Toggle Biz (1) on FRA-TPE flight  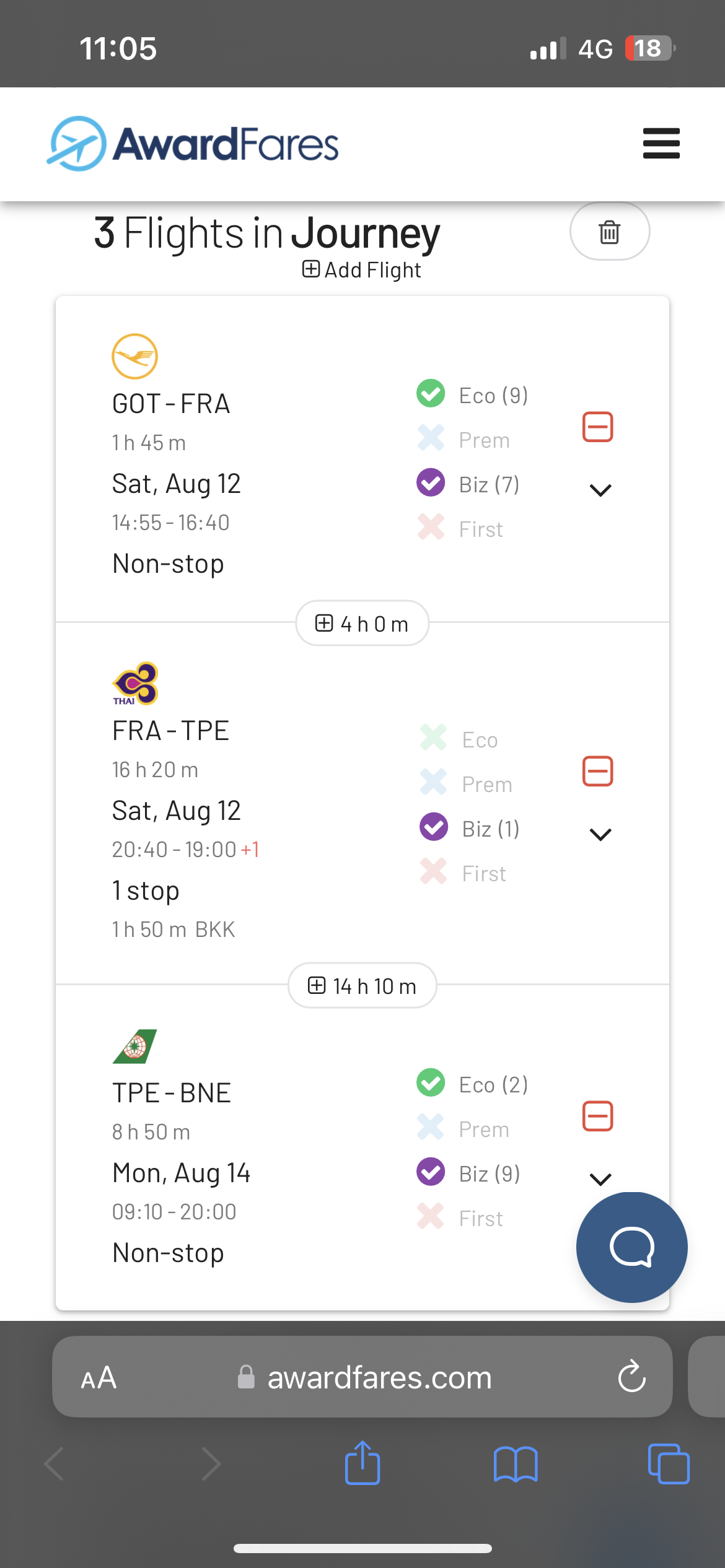470,829
